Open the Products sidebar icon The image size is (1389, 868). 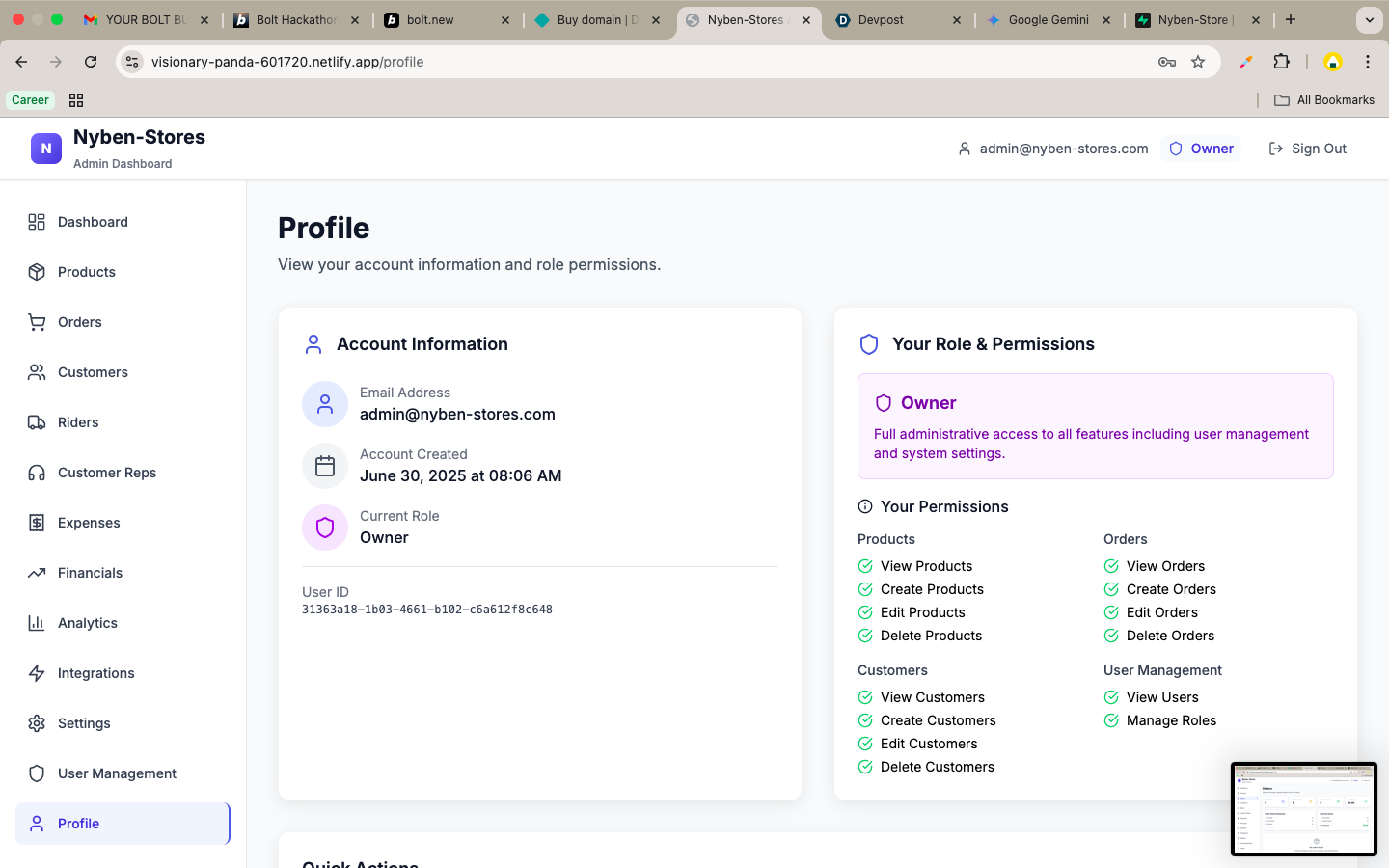pyautogui.click(x=37, y=272)
